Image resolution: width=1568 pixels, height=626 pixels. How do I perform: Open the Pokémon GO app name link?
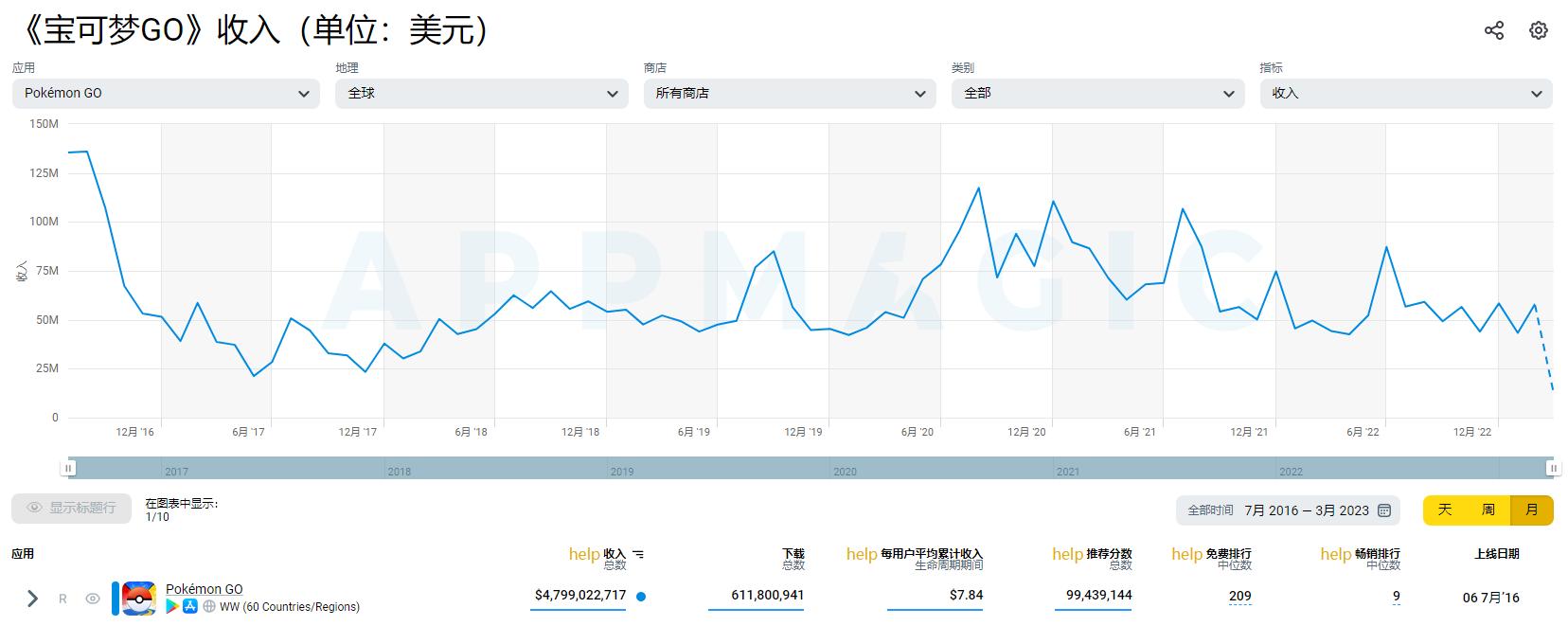(205, 589)
